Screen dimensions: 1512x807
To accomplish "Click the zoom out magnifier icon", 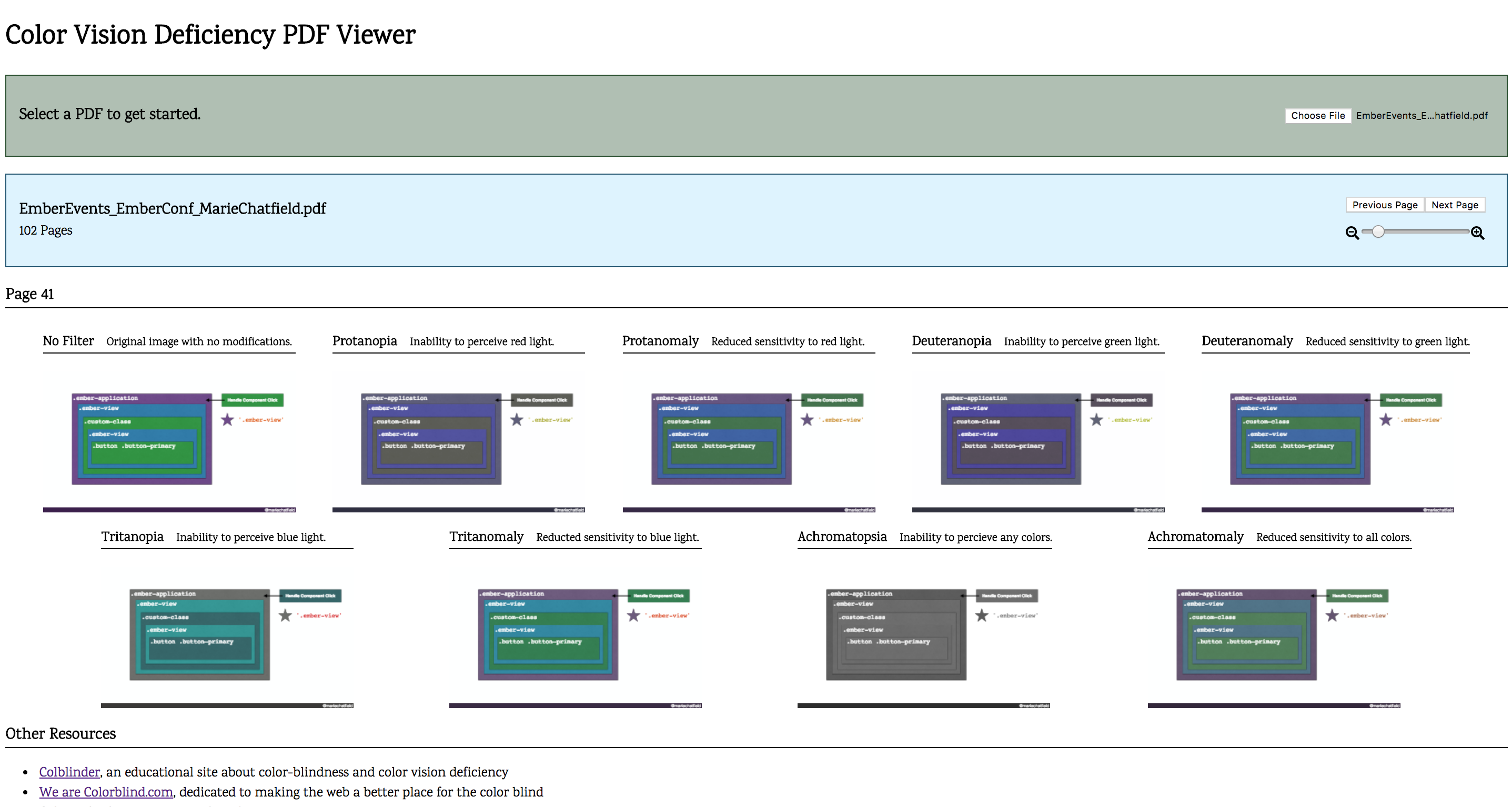I will pyautogui.click(x=1352, y=233).
